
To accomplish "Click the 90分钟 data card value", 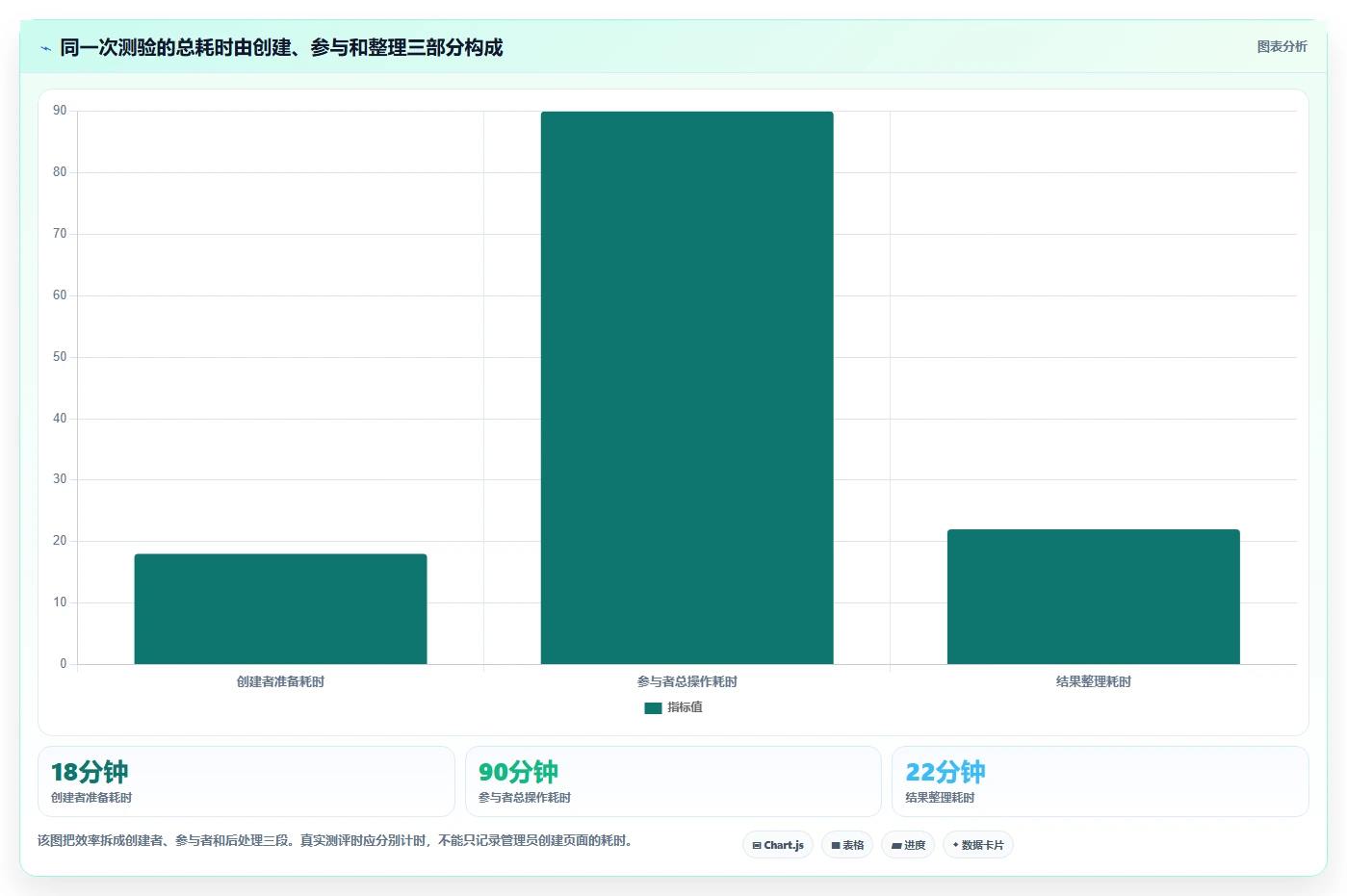I will point(518,772).
